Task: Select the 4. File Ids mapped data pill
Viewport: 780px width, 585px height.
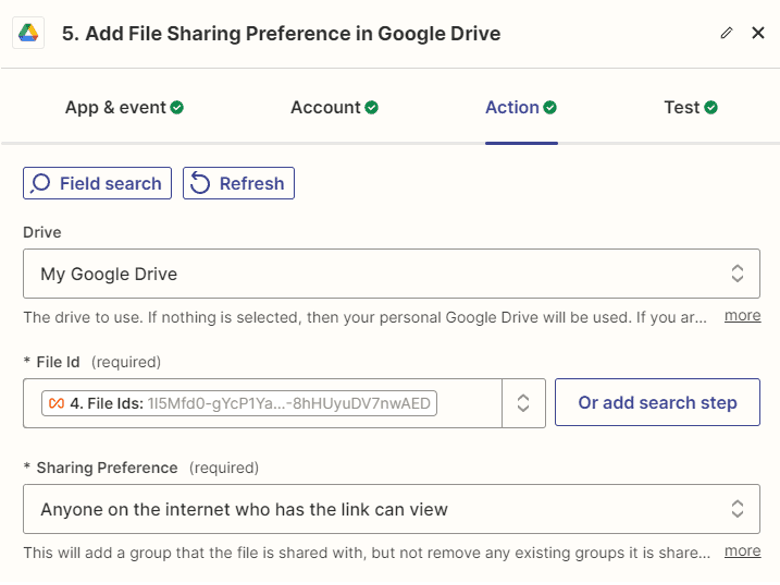Action: pyautogui.click(x=239, y=403)
